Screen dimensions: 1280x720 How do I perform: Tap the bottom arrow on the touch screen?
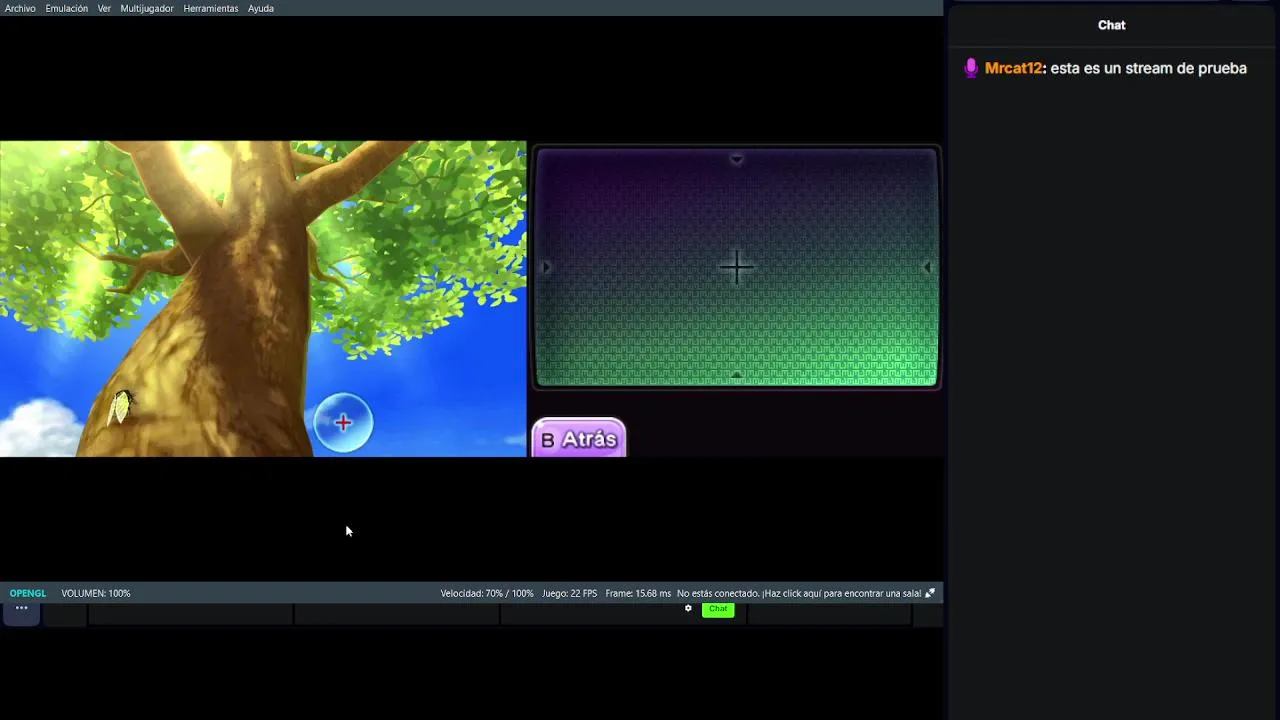tap(737, 375)
